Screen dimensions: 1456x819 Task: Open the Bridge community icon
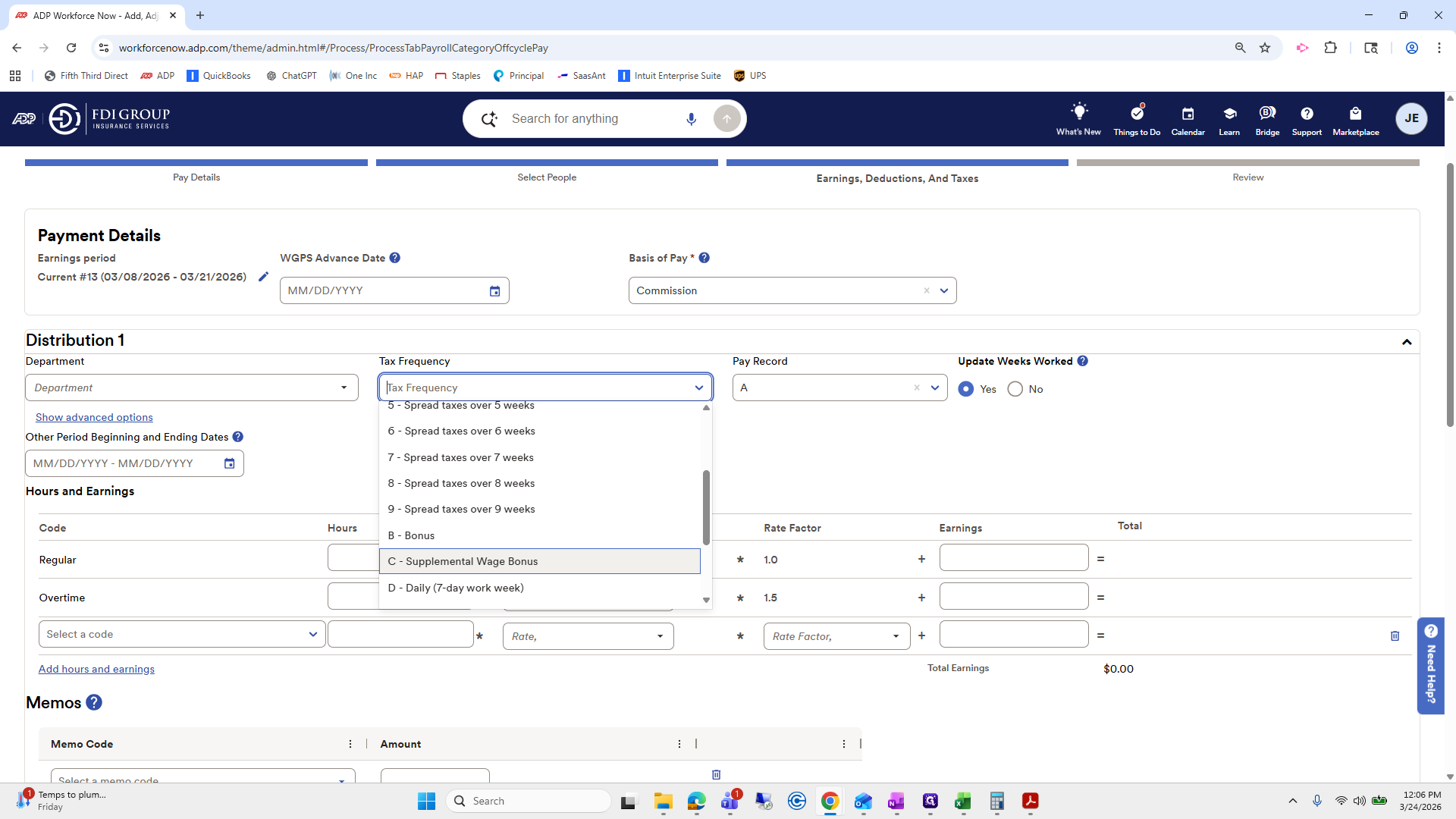[1266, 113]
